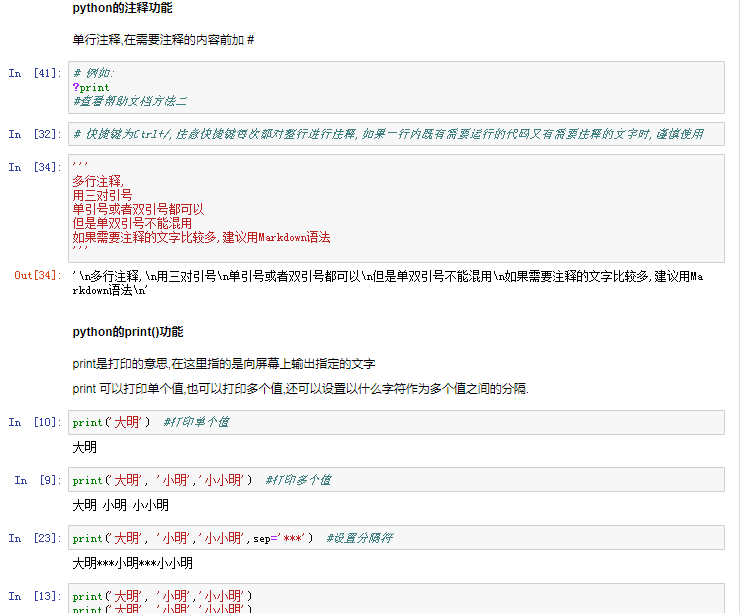Click paragraph 'print 可以打印单个值...'
This screenshot has width=740, height=613.
click(x=301, y=389)
